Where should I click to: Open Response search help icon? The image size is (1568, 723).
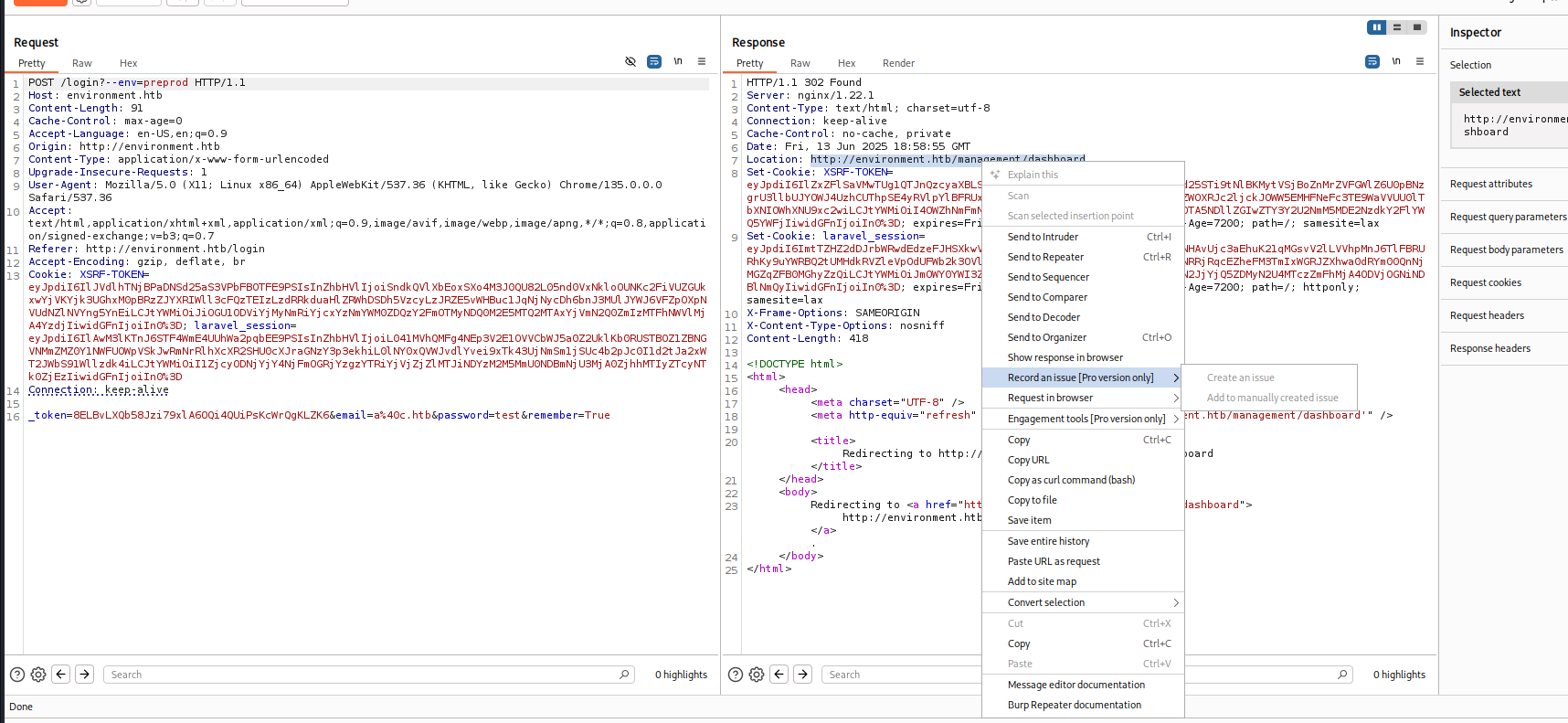(736, 675)
